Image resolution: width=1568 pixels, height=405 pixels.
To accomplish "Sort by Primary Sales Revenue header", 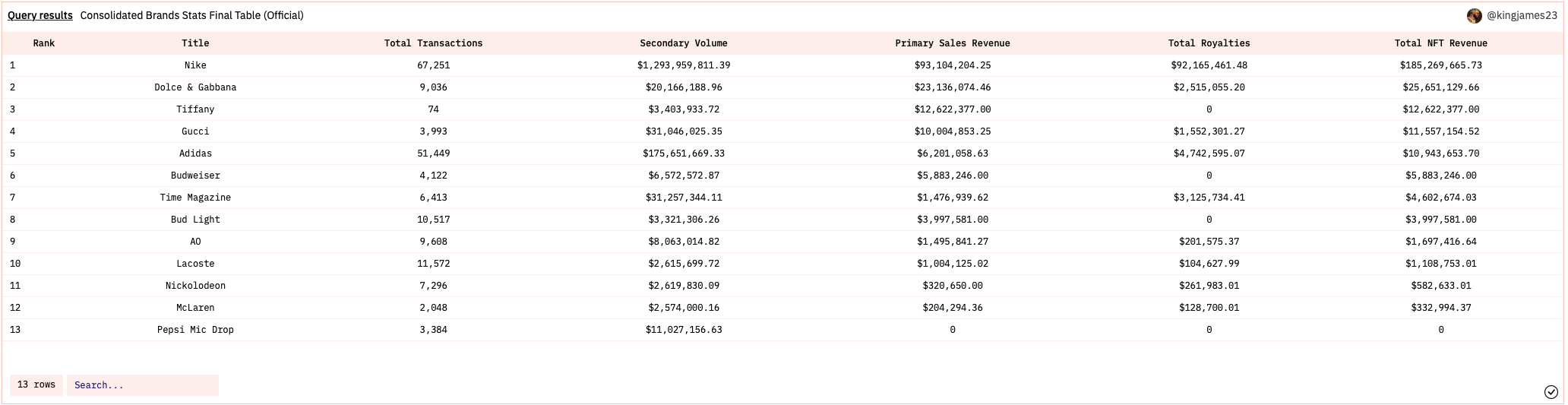I will [952, 43].
